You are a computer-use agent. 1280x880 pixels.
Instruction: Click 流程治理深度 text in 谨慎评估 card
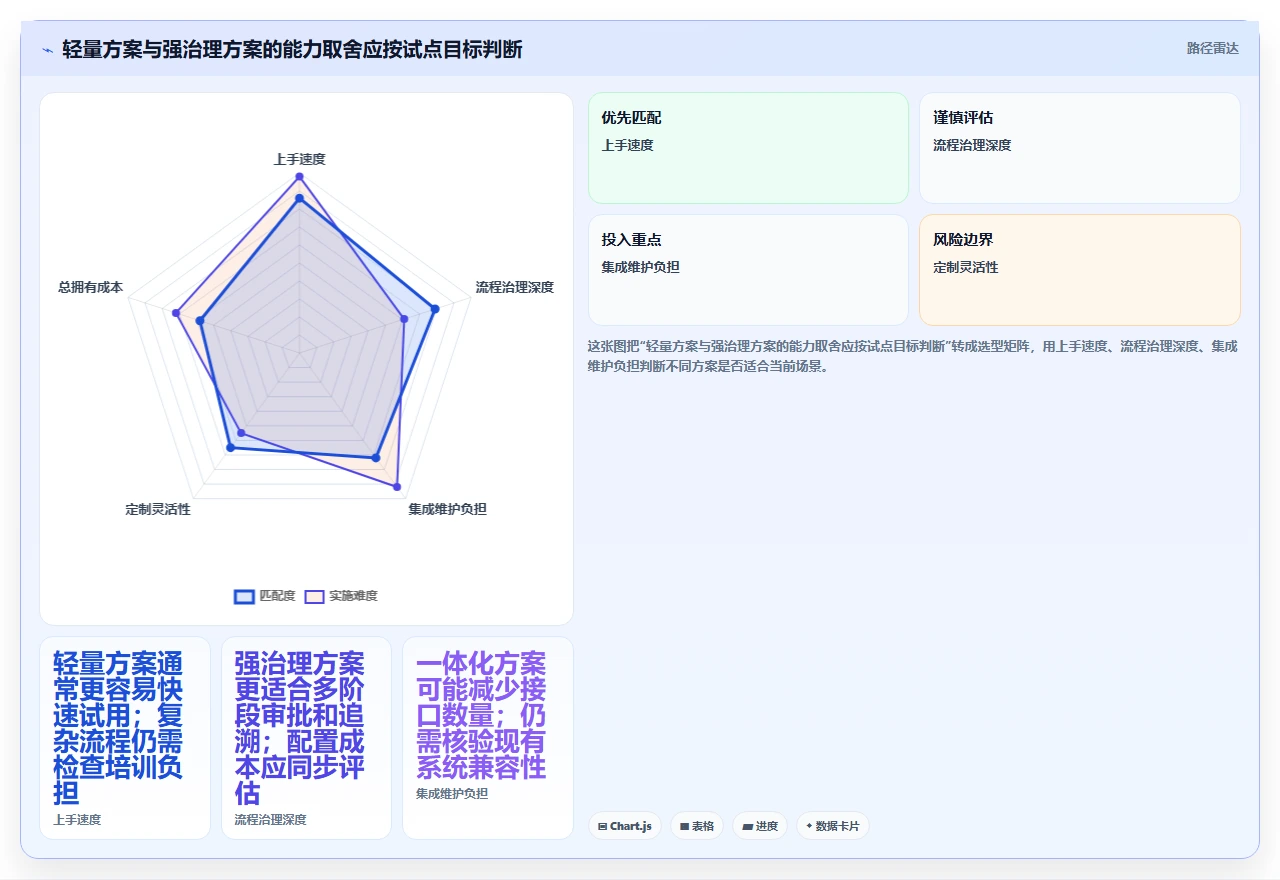tap(972, 145)
